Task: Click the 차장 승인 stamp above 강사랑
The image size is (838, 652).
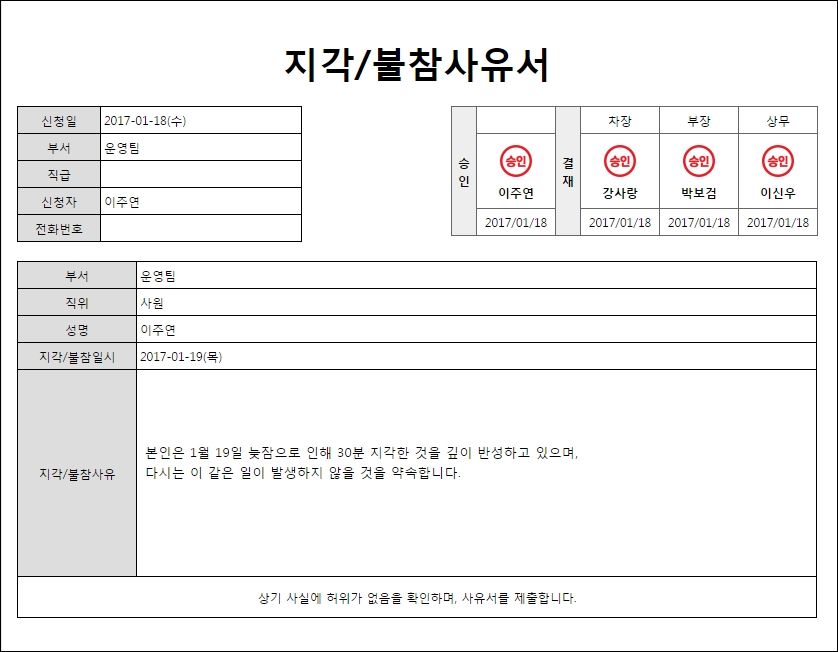Action: coord(619,161)
